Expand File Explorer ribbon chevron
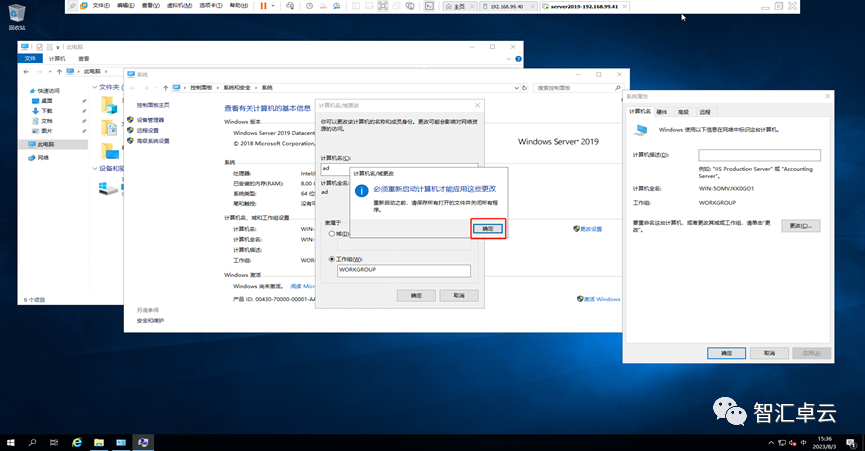The width and height of the screenshot is (865, 451). [509, 59]
